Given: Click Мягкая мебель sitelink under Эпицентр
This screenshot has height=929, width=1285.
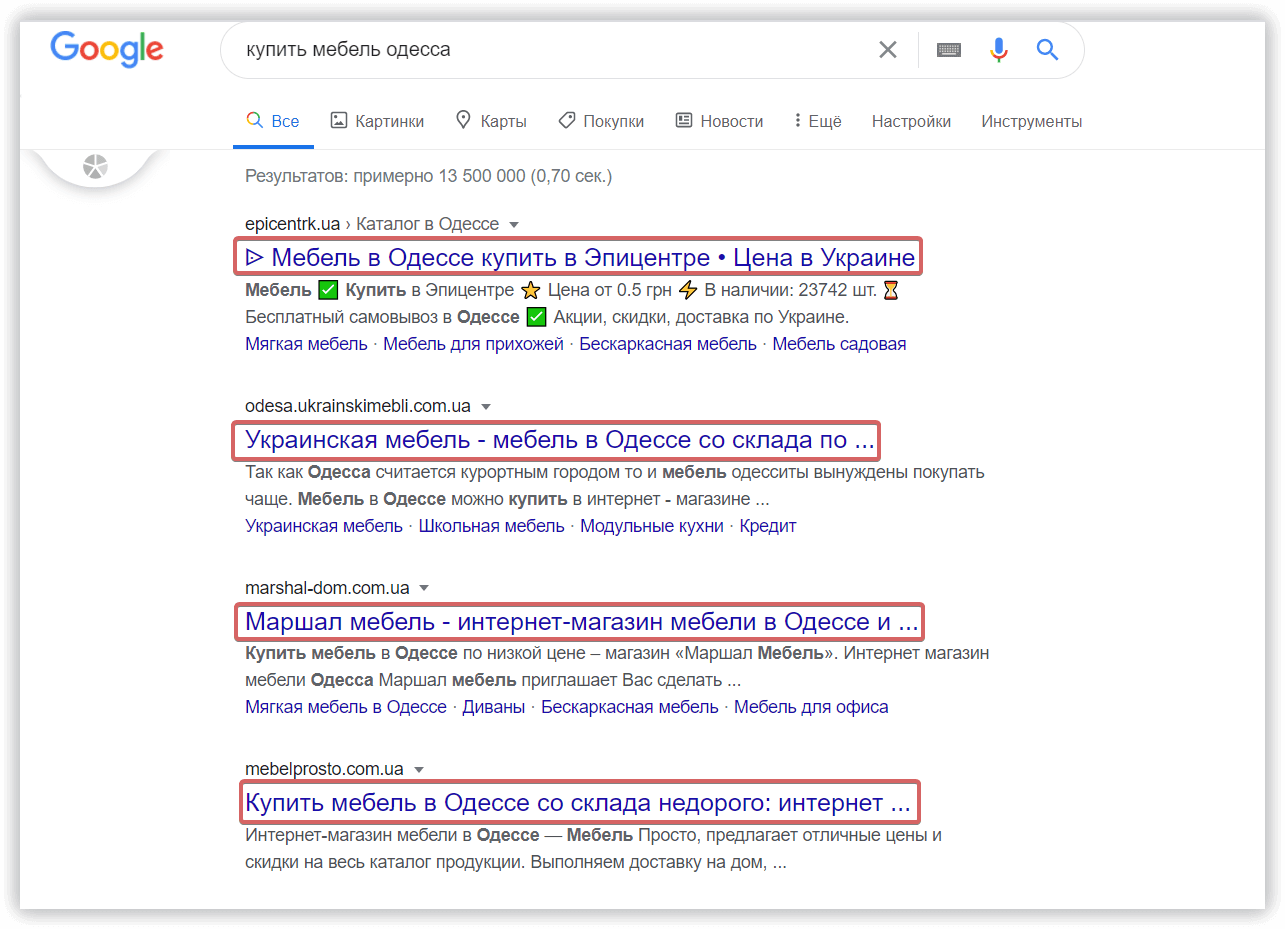Looking at the screenshot, I should [306, 344].
